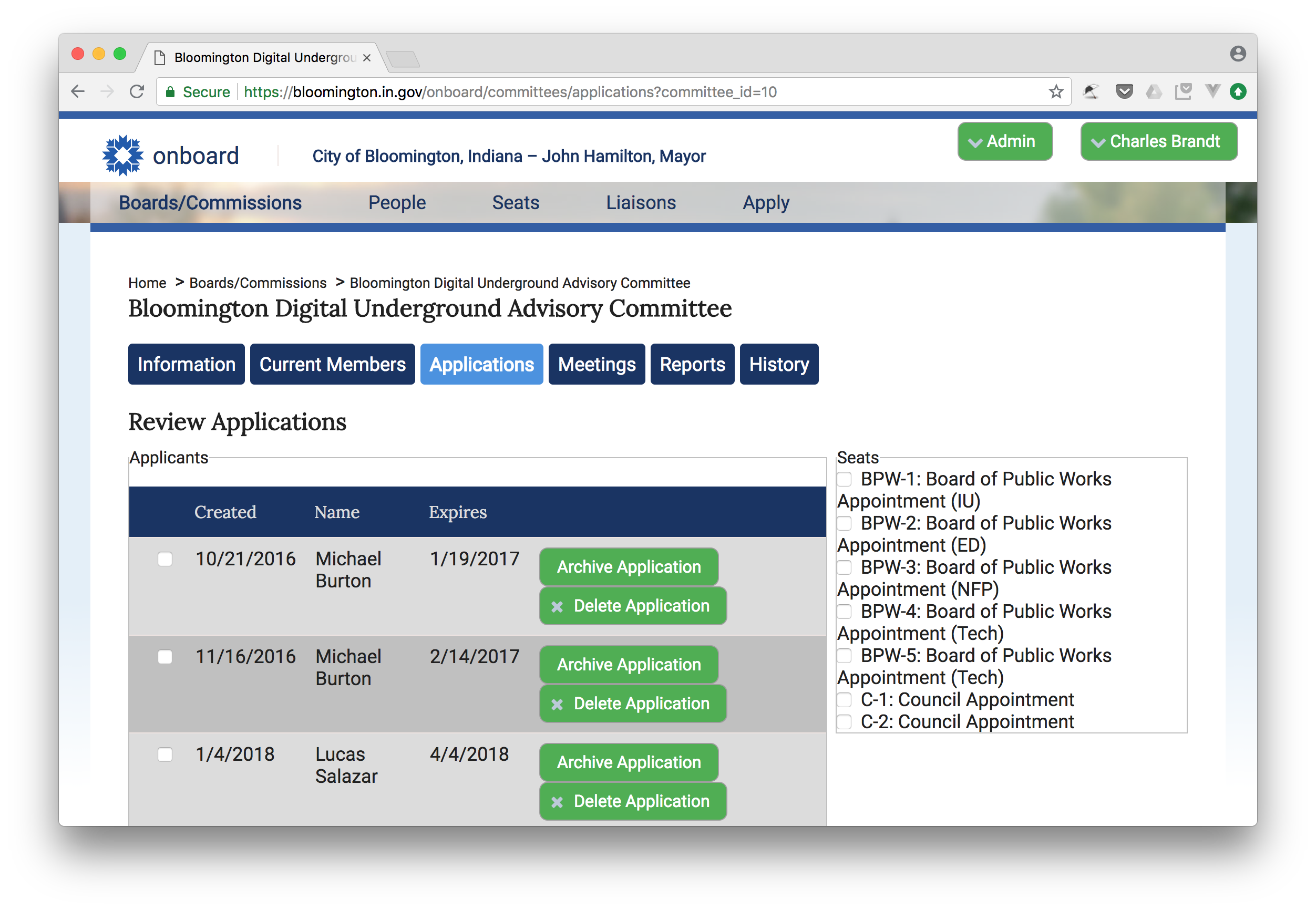
Task: Reload the page in browser
Action: point(137,92)
